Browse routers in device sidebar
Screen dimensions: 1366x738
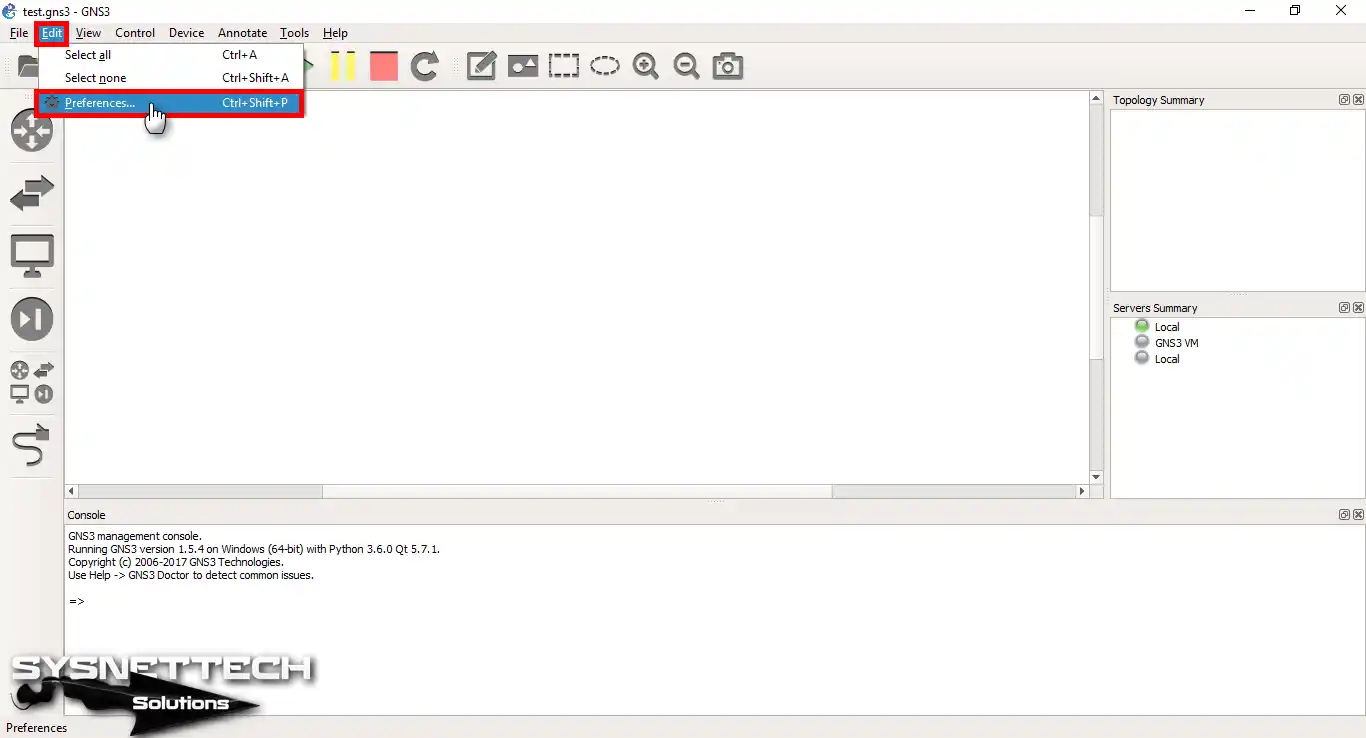point(32,131)
